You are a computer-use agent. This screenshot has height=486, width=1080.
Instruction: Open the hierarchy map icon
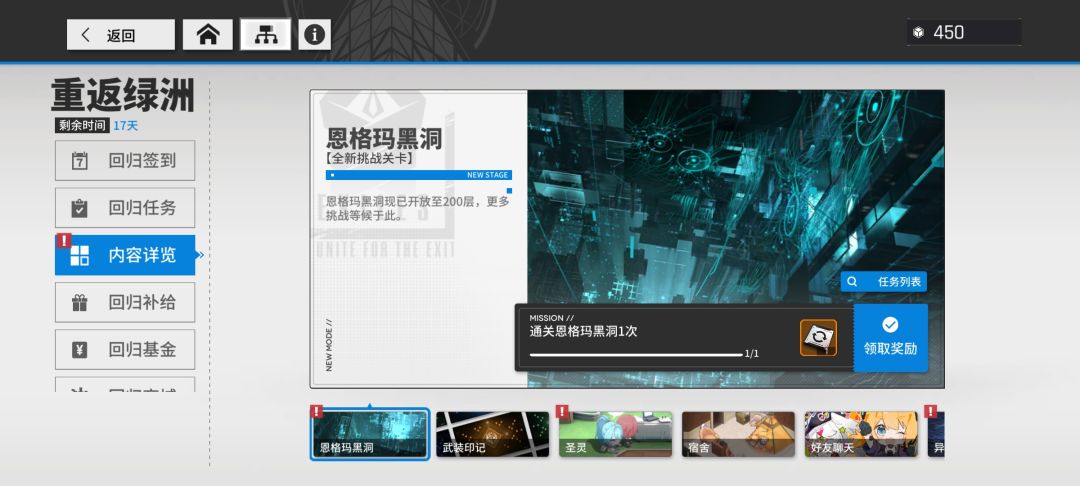click(266, 34)
